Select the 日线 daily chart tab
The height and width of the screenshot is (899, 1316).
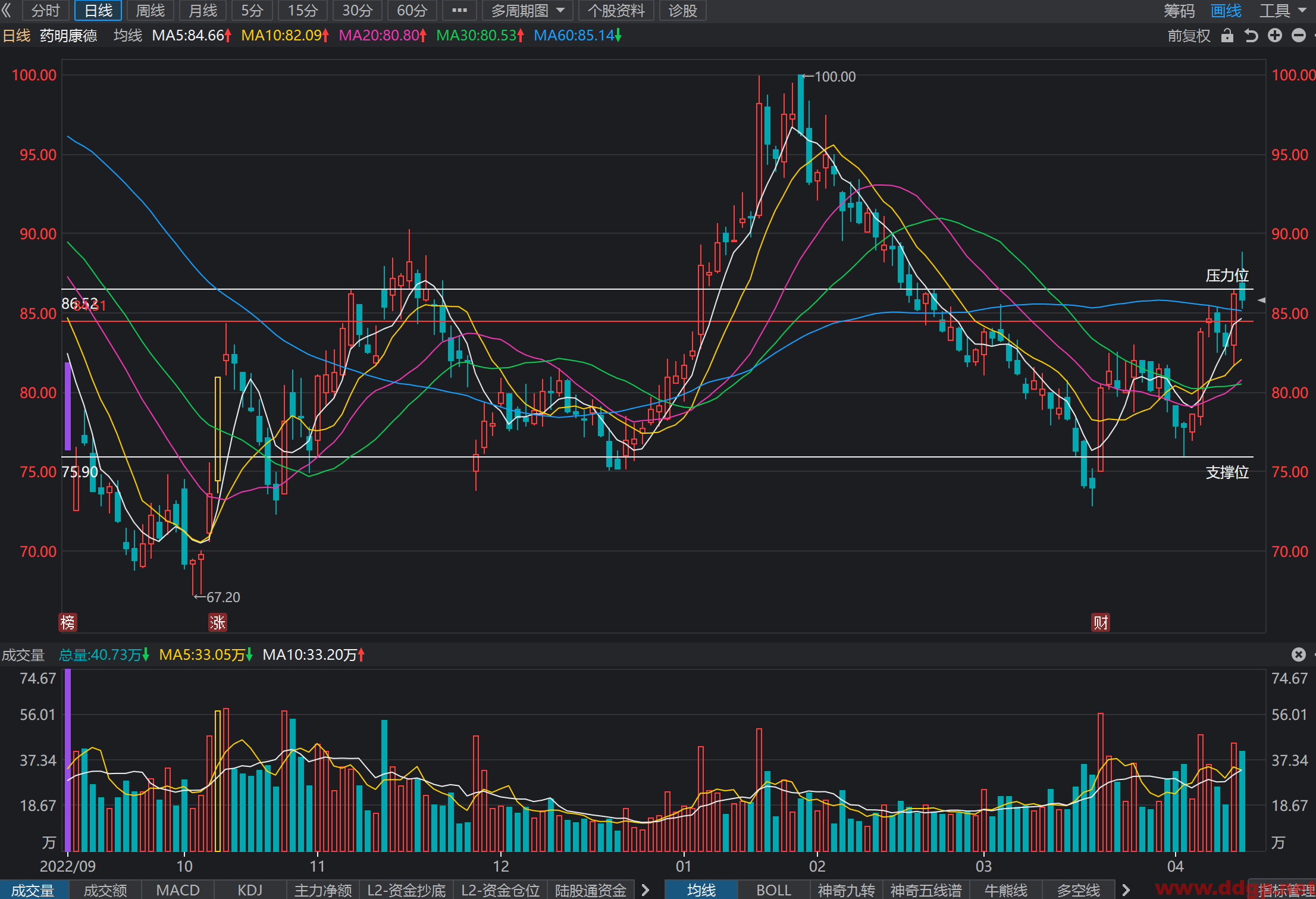click(98, 10)
